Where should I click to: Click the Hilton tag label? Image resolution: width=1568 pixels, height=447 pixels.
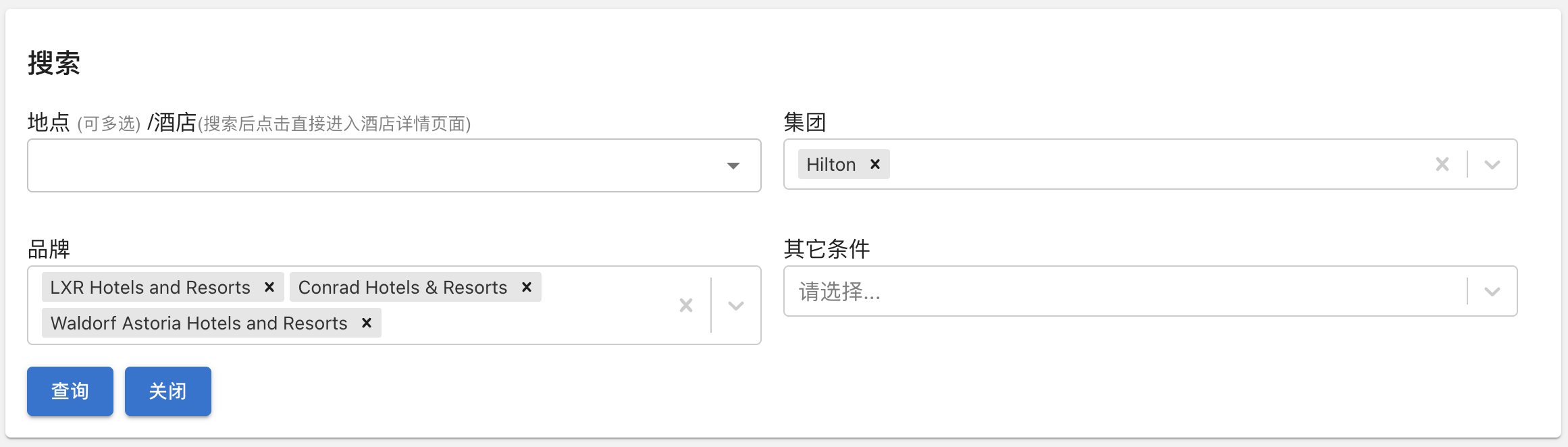[831, 164]
